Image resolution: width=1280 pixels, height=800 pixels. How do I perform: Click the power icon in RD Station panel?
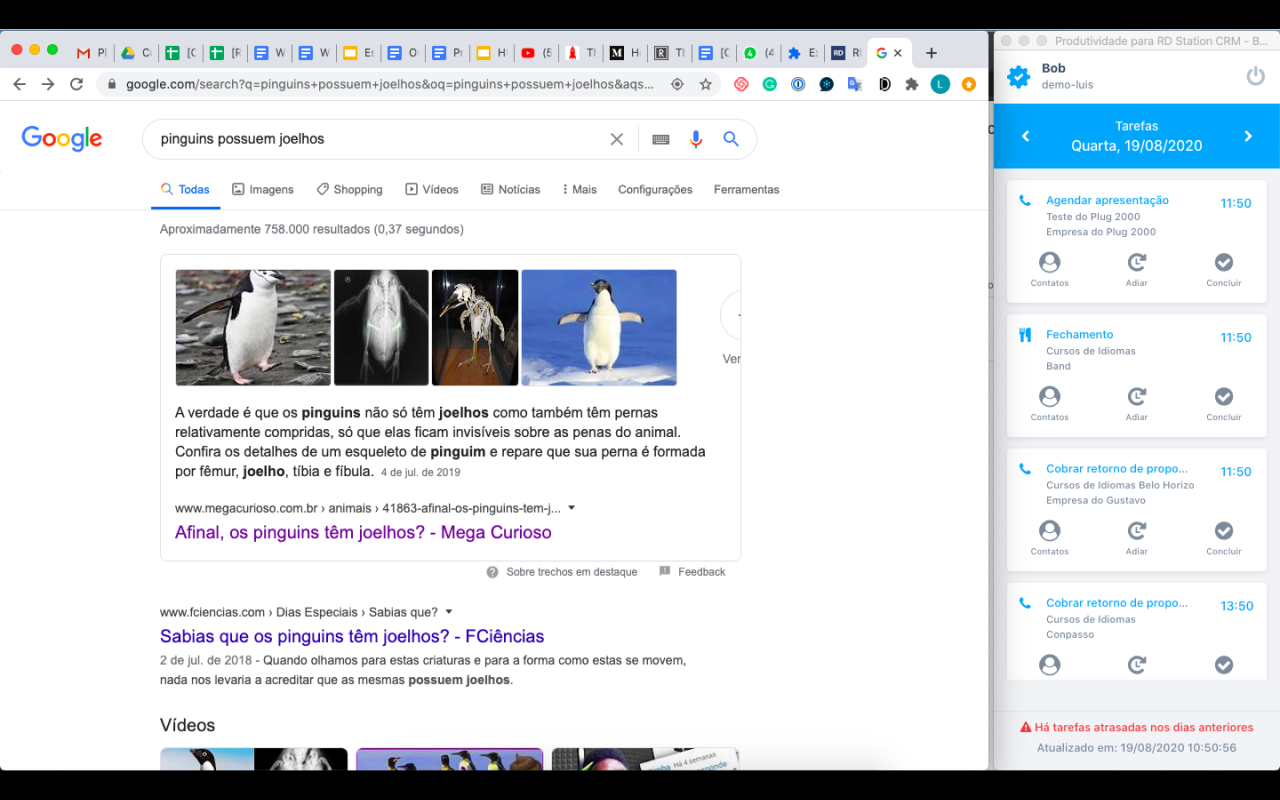pyautogui.click(x=1255, y=76)
